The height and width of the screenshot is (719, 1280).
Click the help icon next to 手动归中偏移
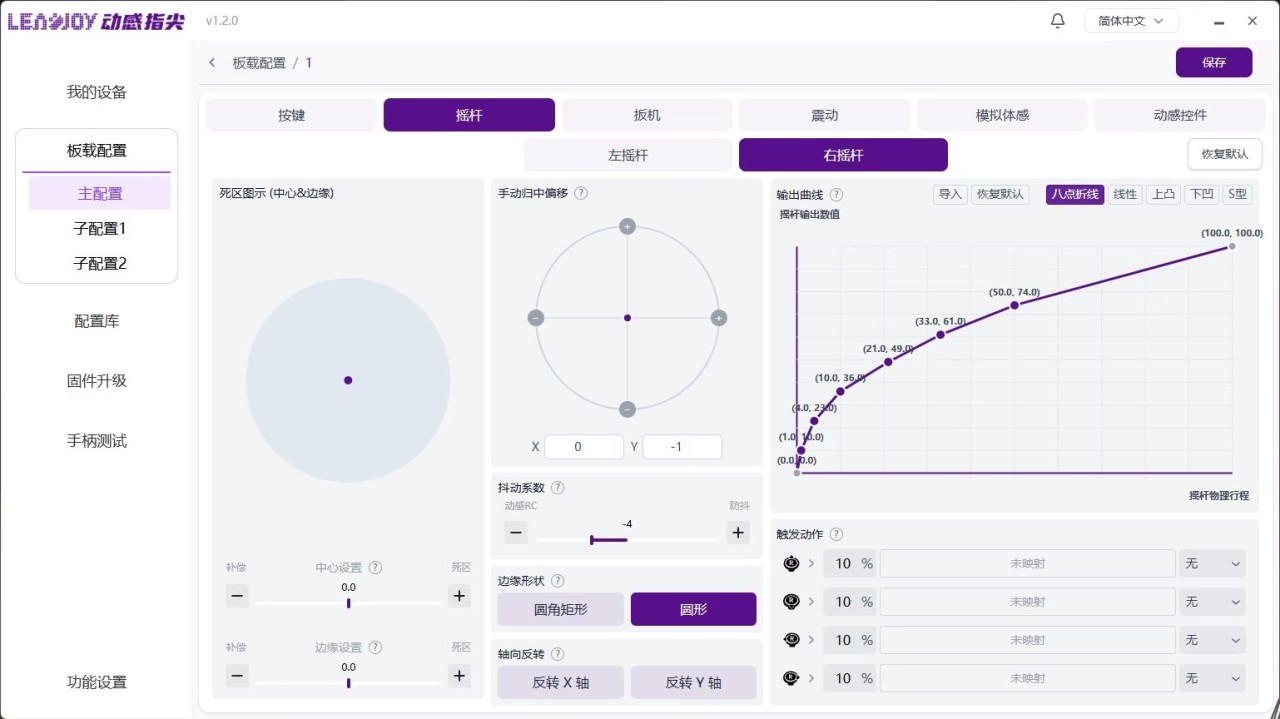(581, 193)
